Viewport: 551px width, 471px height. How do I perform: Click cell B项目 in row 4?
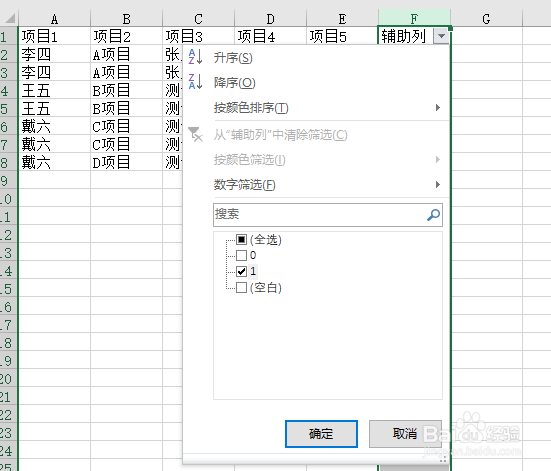pyautogui.click(x=127, y=90)
